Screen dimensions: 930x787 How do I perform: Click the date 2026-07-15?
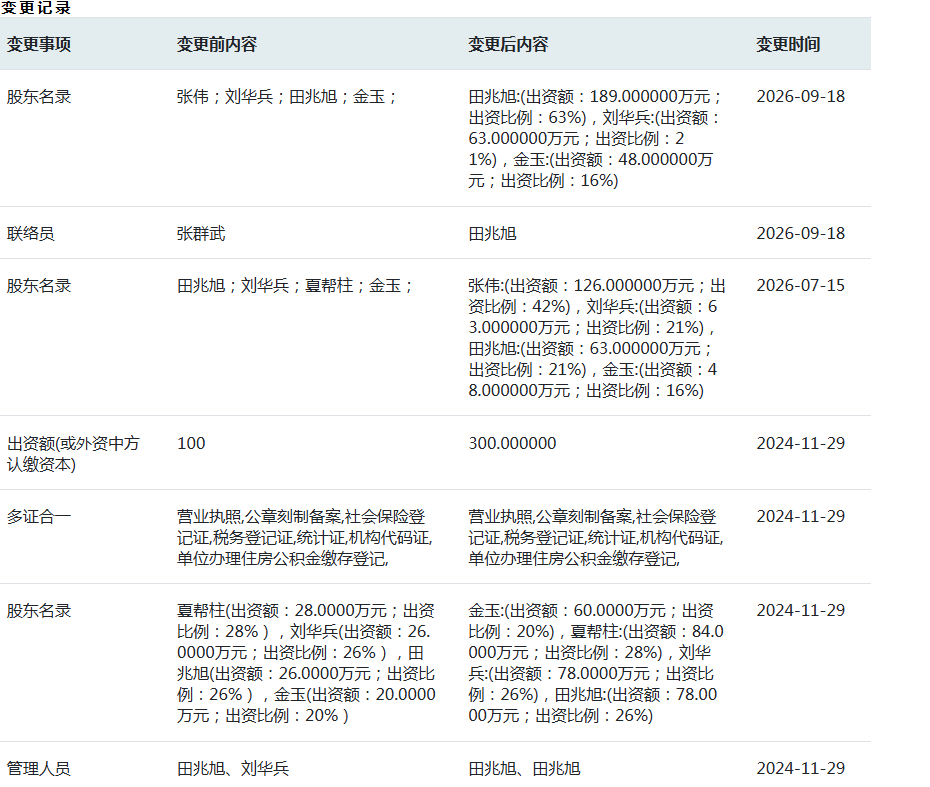(x=801, y=286)
